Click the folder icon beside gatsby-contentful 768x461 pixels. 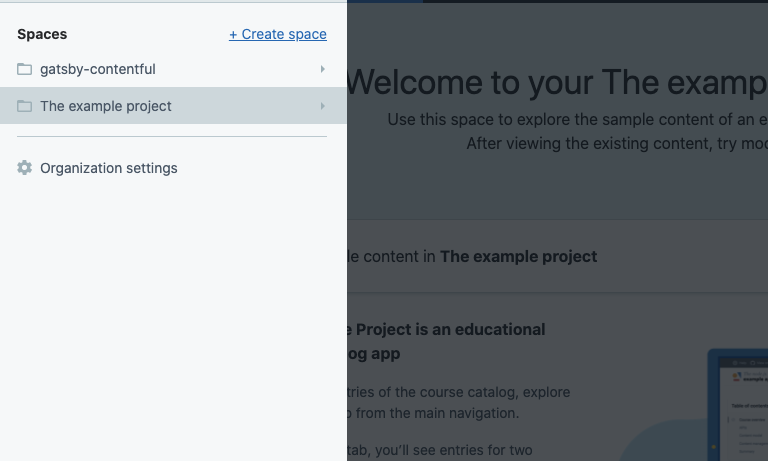(x=24, y=69)
